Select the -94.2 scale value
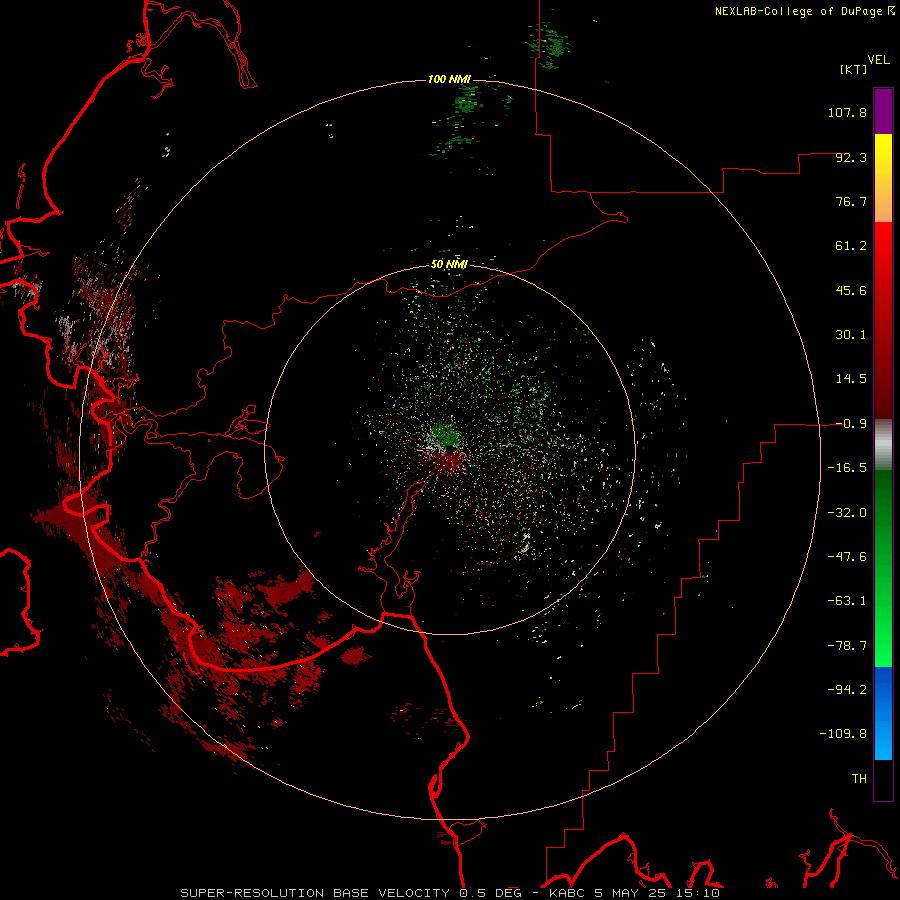This screenshot has width=900, height=900. coord(847,690)
